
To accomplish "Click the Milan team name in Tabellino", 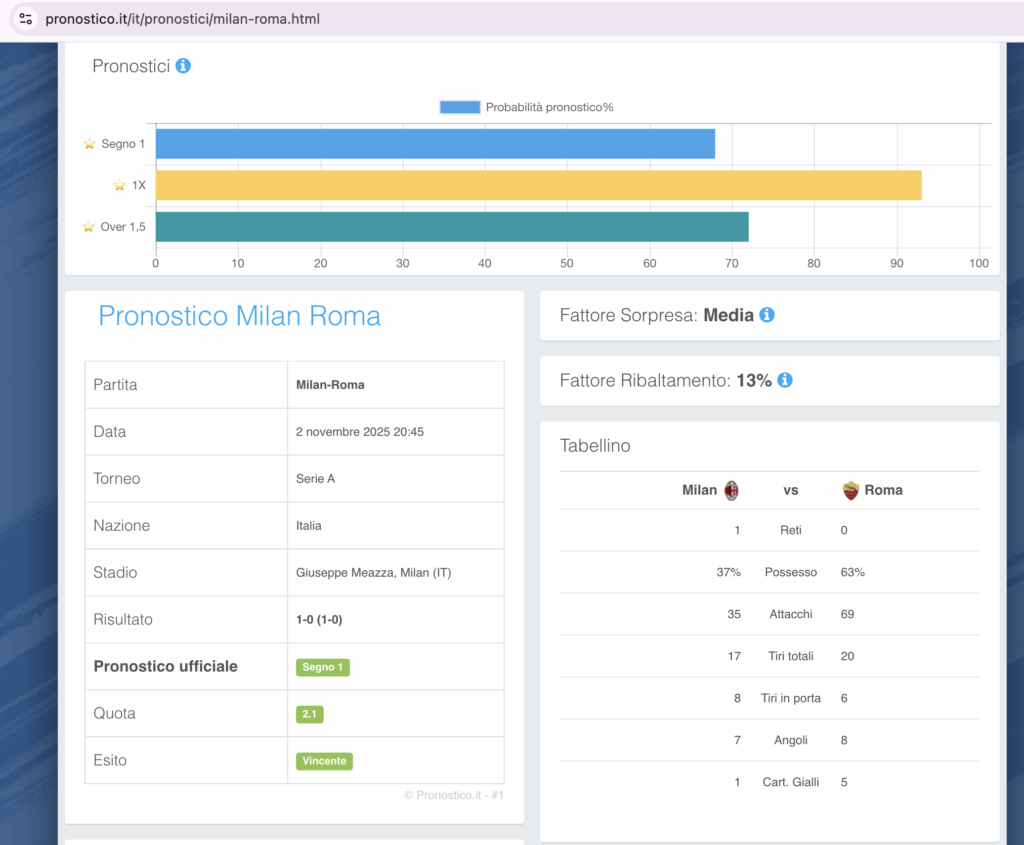I will 699,490.
